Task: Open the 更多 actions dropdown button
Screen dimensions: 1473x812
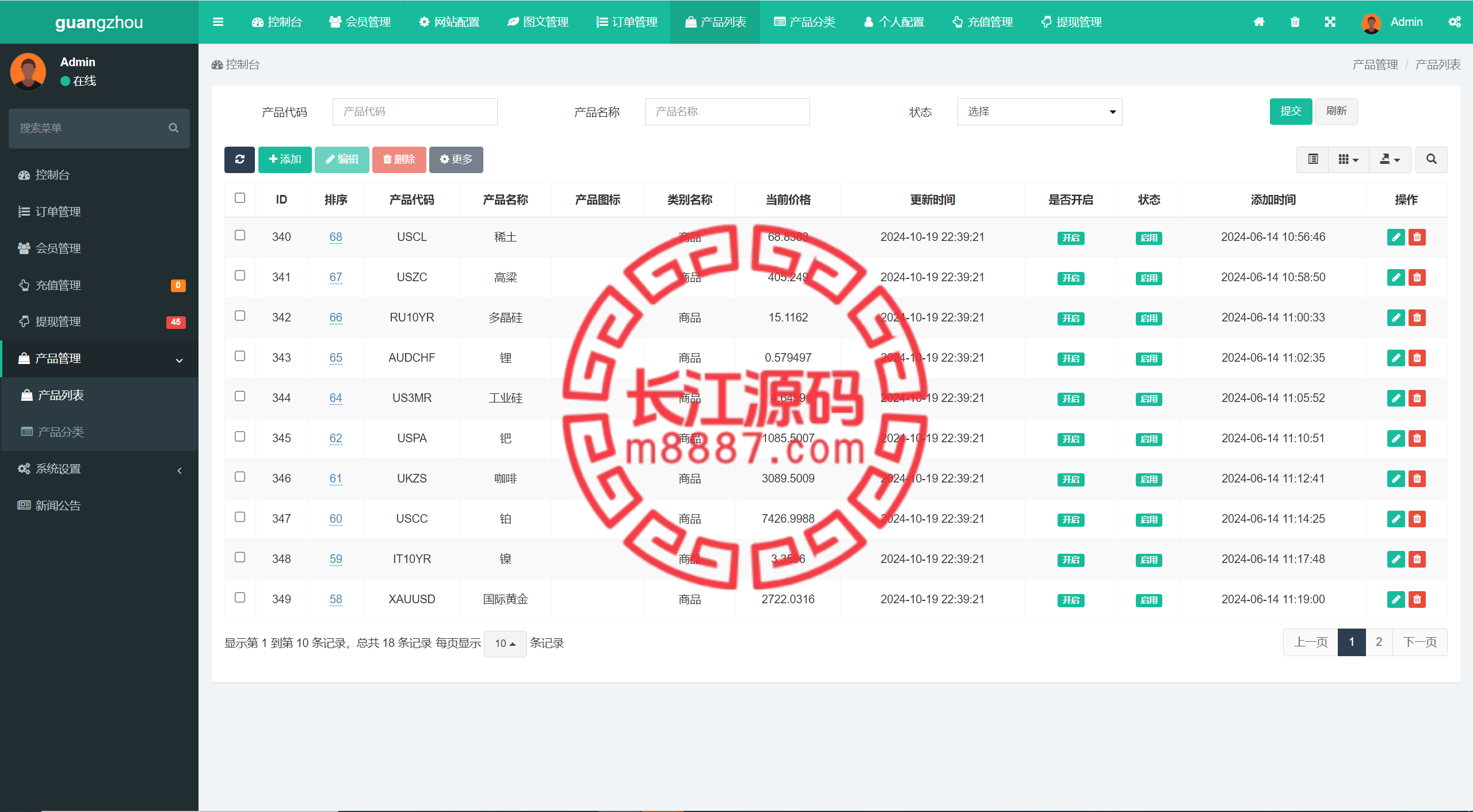Action: [456, 159]
